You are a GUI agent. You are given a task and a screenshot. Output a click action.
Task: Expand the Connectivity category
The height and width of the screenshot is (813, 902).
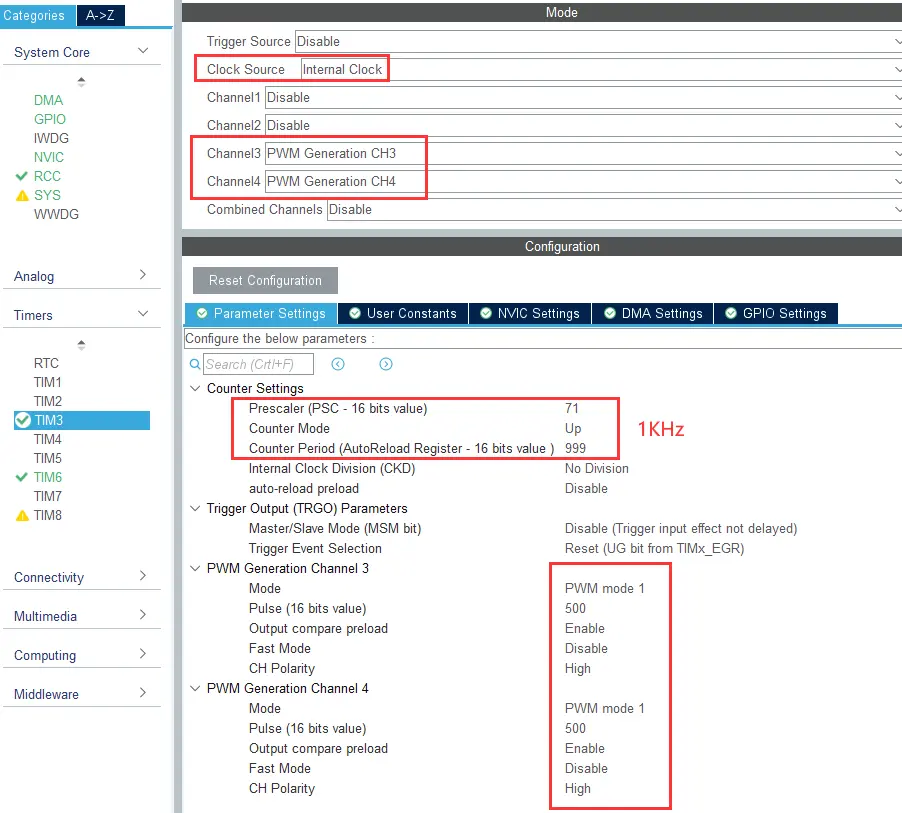142,577
